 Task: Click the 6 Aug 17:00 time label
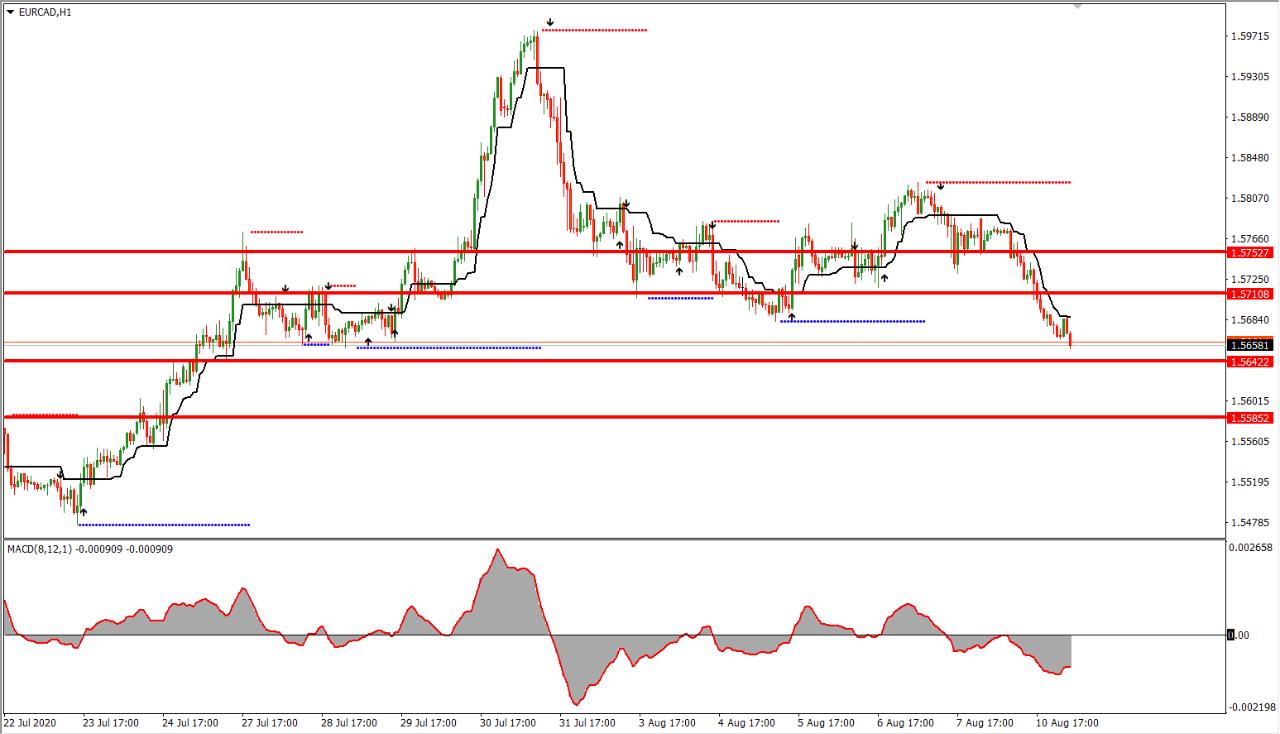point(906,722)
